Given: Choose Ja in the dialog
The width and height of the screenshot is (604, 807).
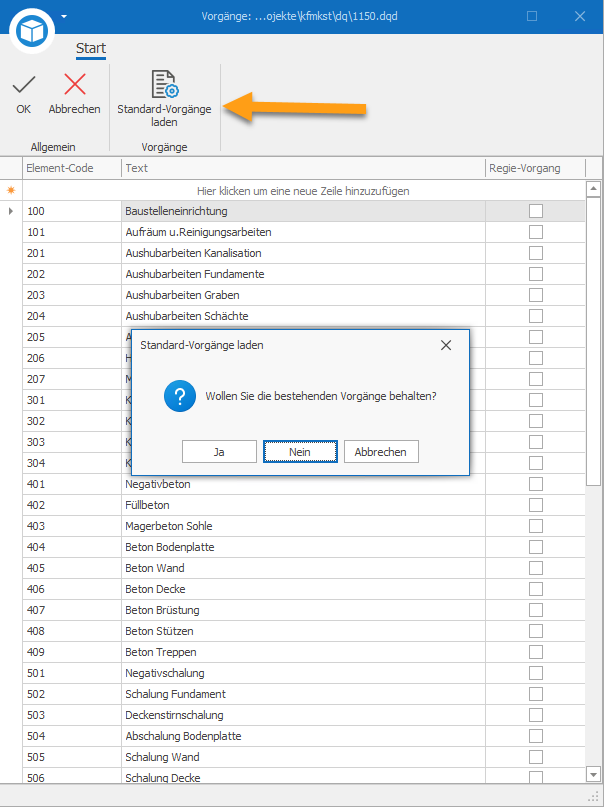Looking at the screenshot, I should [219, 452].
